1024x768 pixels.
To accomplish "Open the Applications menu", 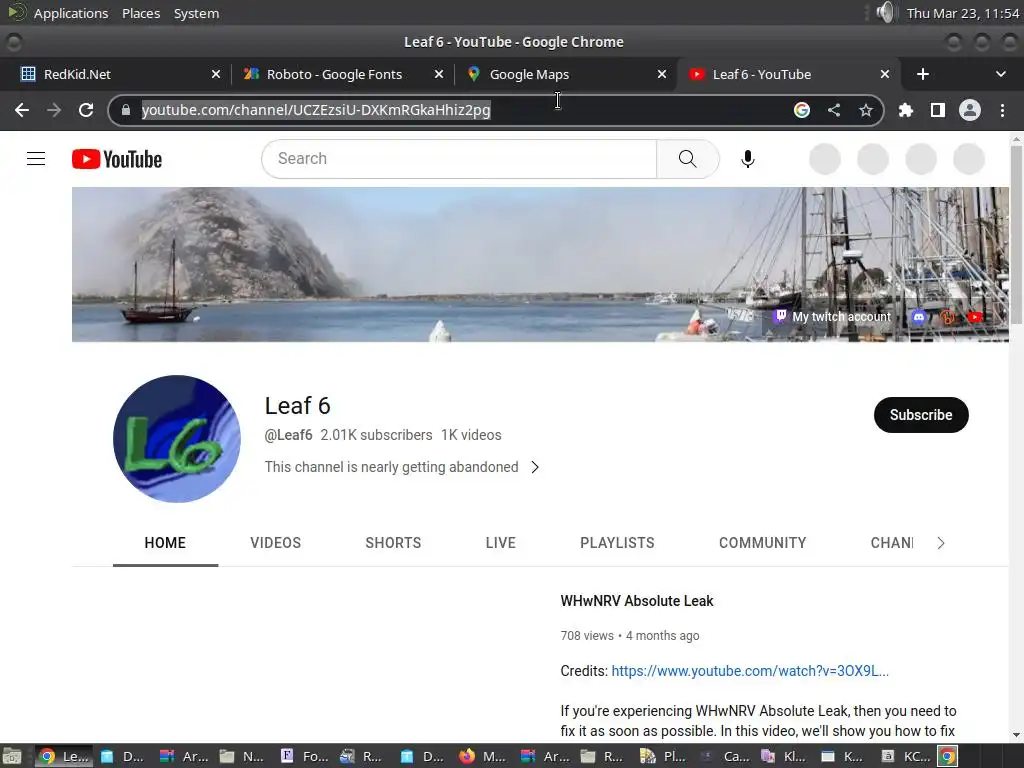I will click(71, 13).
